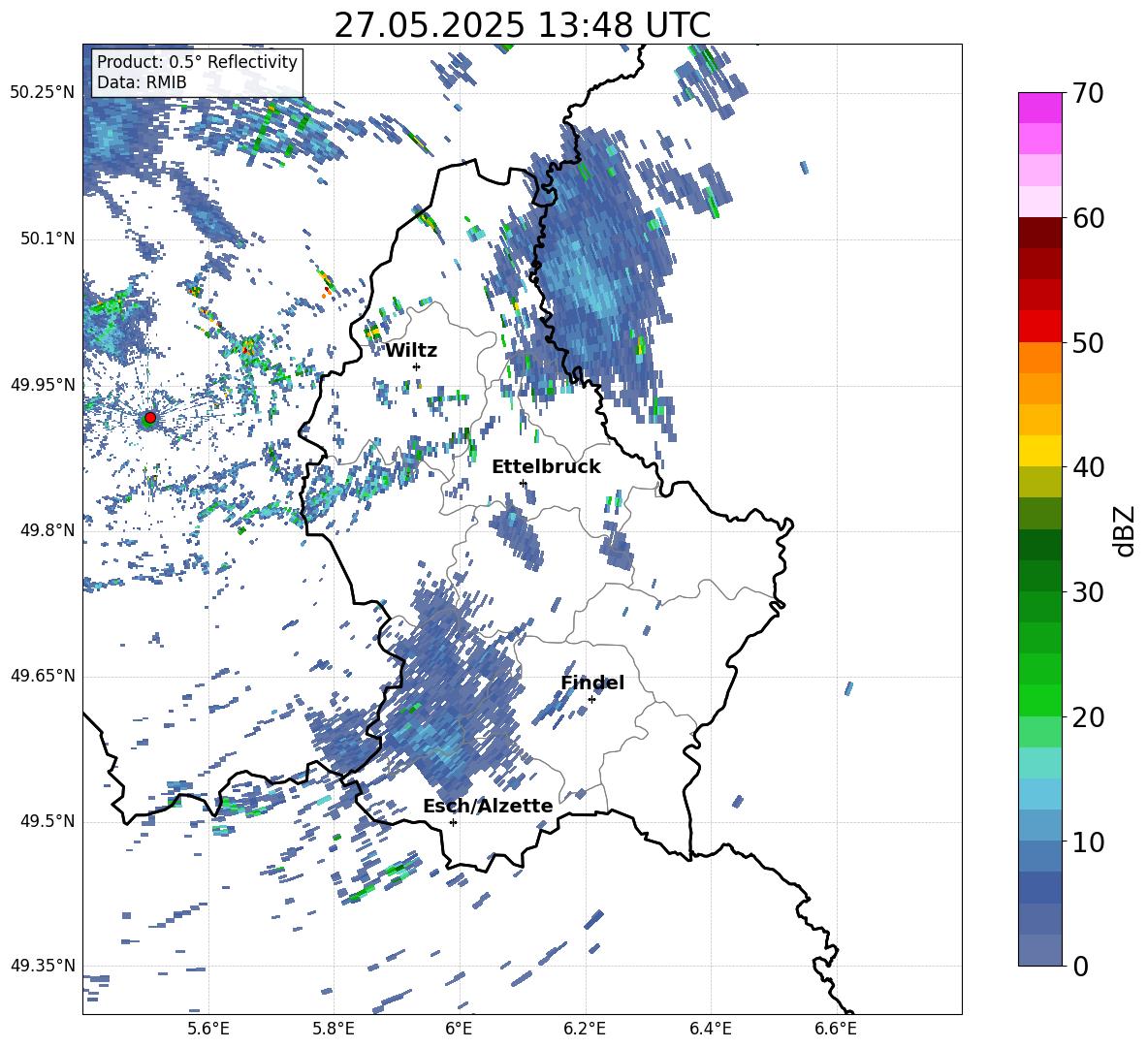Image resolution: width=1148 pixels, height=1048 pixels.
Task: Click the 49.95°N latitude label
Action: coord(43,385)
